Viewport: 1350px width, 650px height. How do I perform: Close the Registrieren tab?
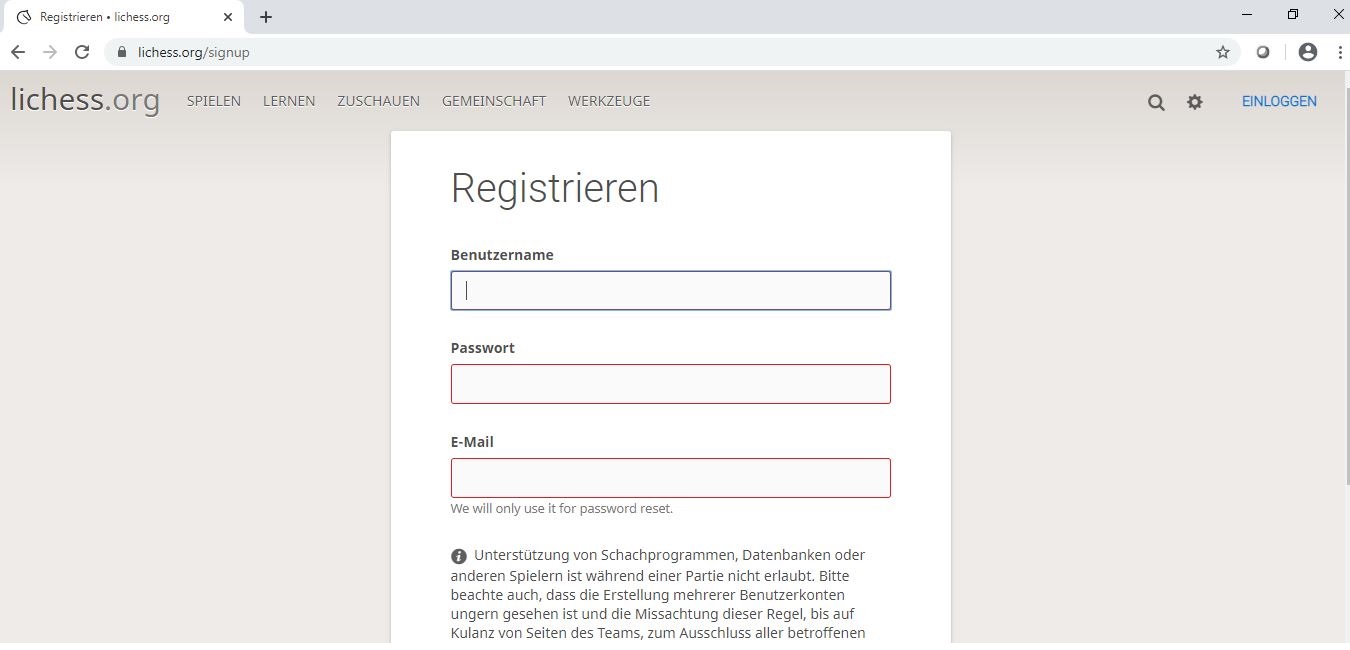[x=228, y=17]
